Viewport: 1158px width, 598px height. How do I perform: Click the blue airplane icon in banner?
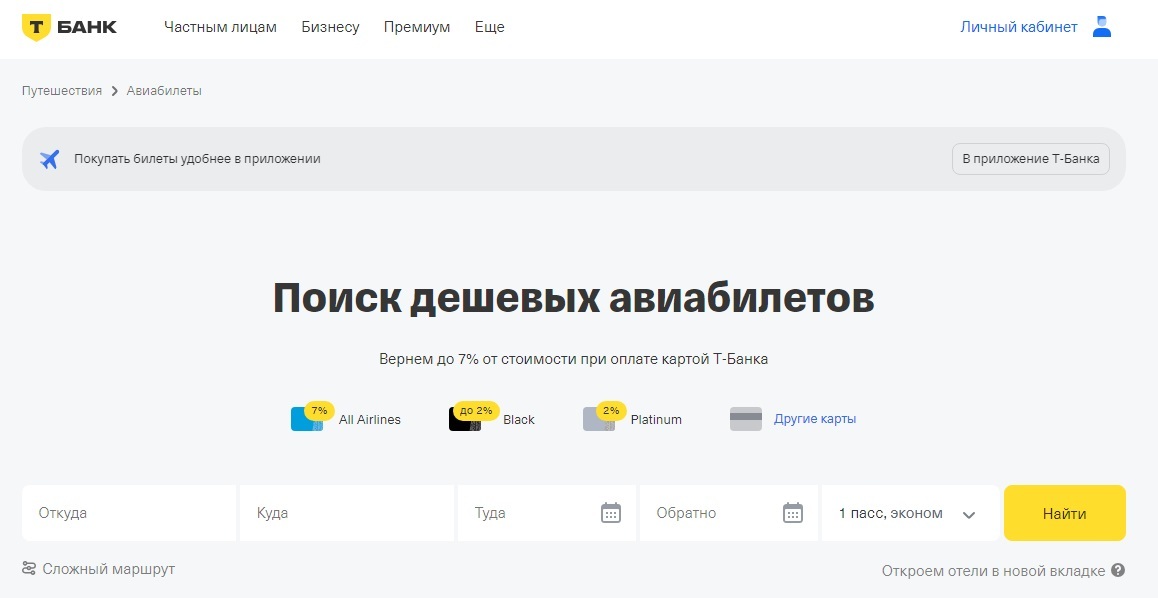point(49,159)
